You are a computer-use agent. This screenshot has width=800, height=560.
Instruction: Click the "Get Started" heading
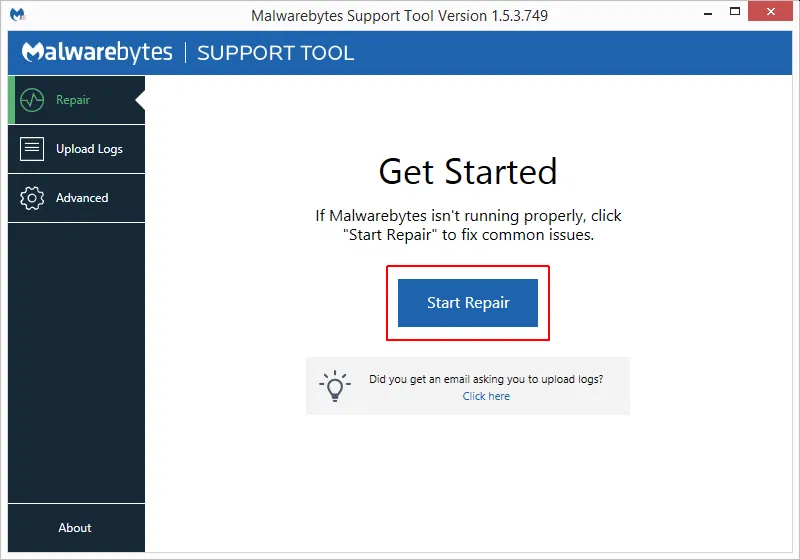tap(468, 171)
